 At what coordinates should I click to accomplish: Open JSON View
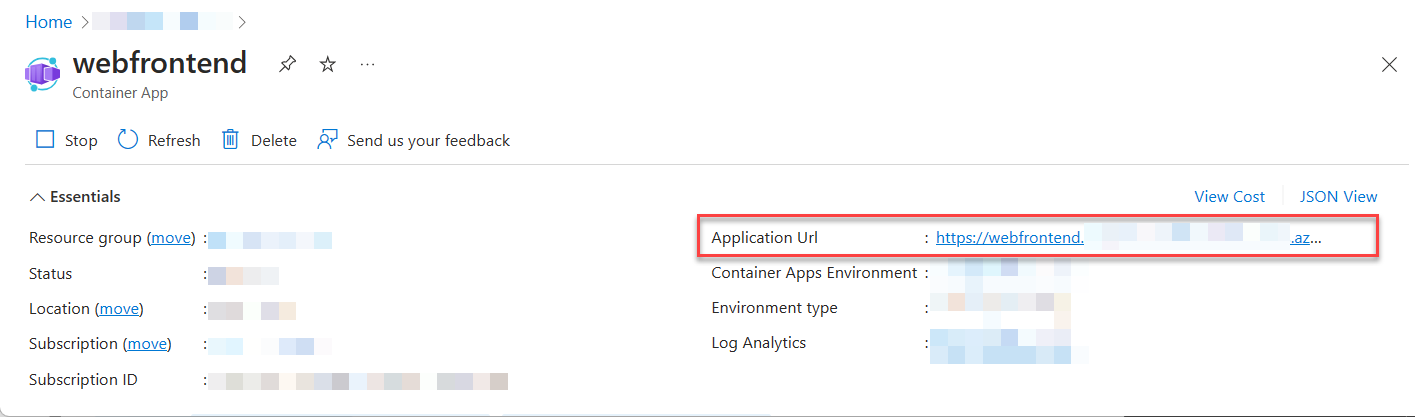click(x=1338, y=197)
